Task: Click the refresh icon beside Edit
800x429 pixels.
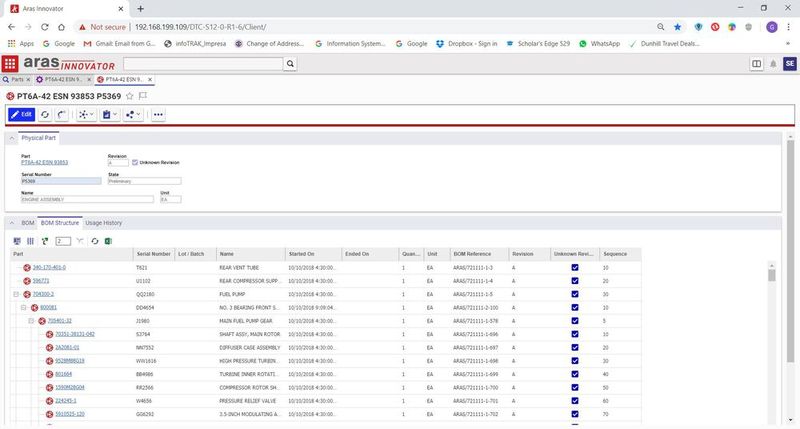Action: [x=46, y=115]
